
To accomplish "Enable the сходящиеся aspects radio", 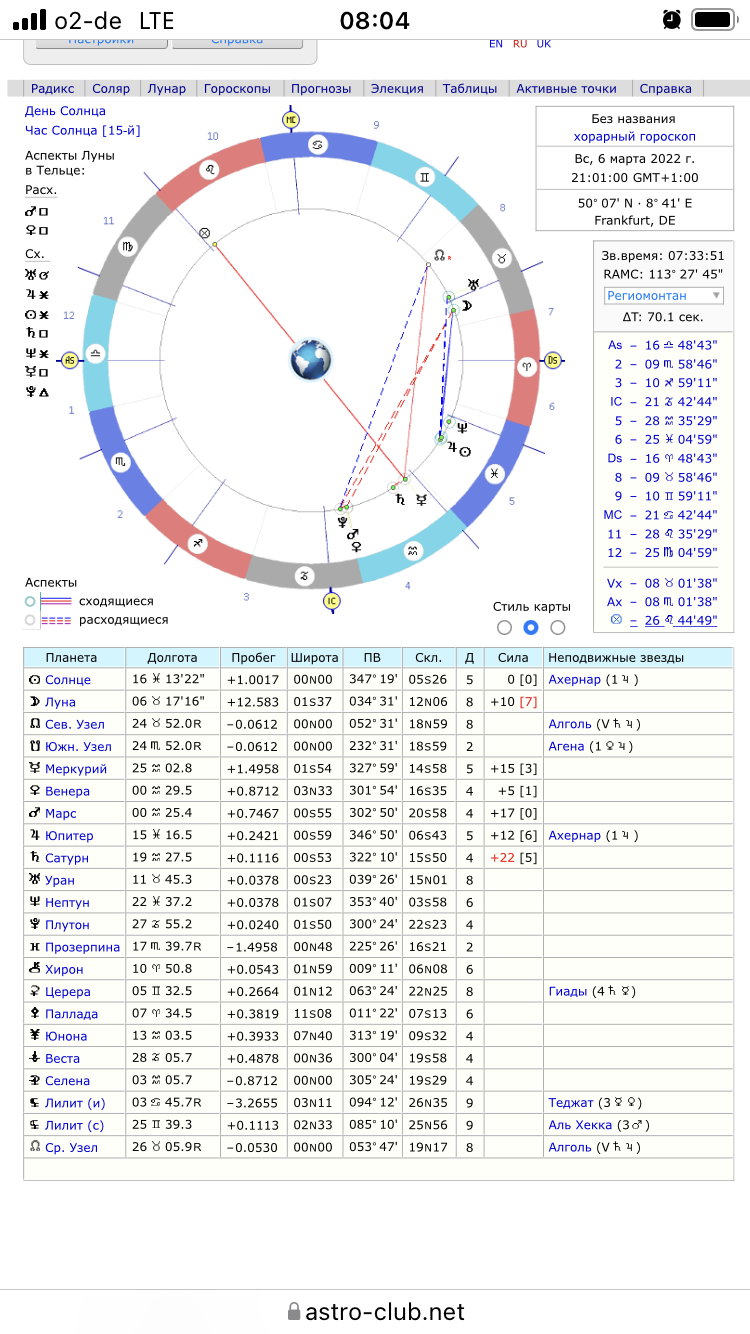I will click(x=30, y=601).
